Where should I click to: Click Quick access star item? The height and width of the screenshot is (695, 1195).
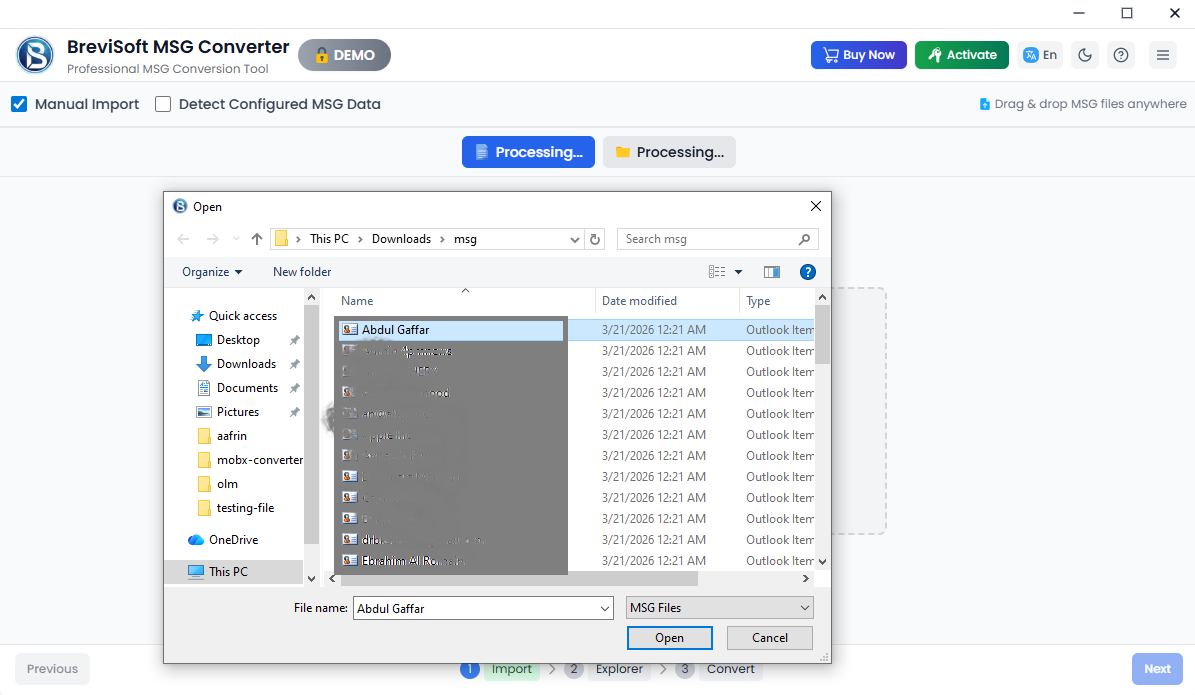tap(242, 315)
